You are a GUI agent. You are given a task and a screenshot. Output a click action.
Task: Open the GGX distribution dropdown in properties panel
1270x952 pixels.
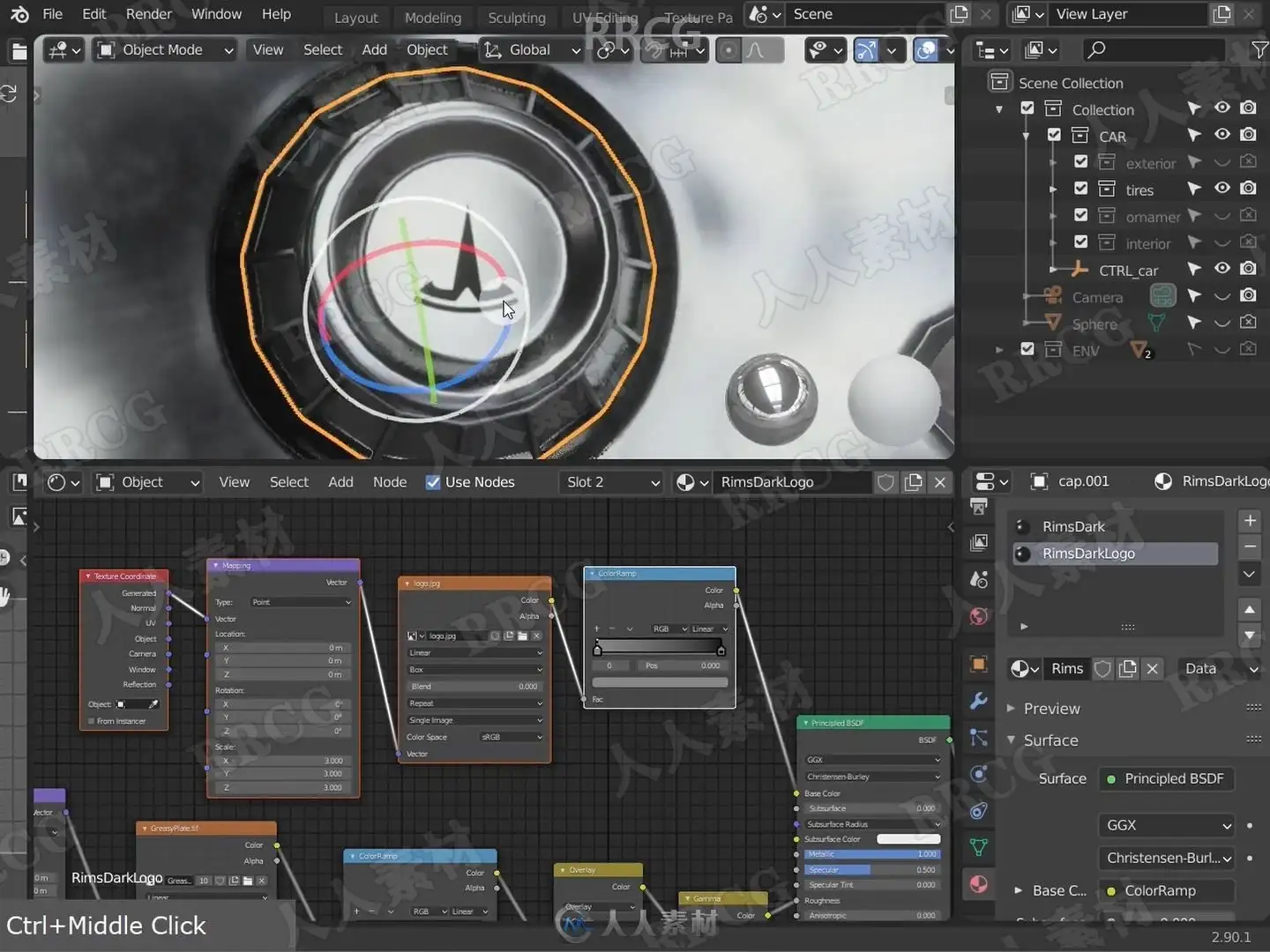coord(1167,826)
